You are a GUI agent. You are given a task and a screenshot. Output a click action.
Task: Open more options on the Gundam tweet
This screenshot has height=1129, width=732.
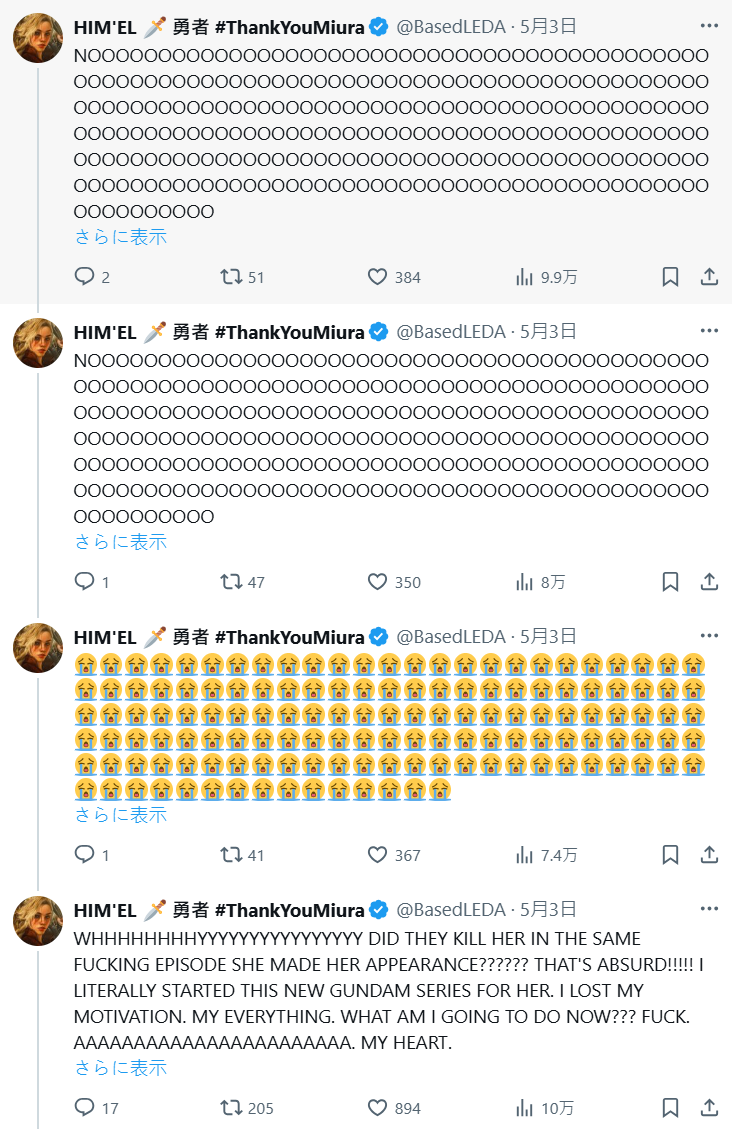tap(709, 908)
